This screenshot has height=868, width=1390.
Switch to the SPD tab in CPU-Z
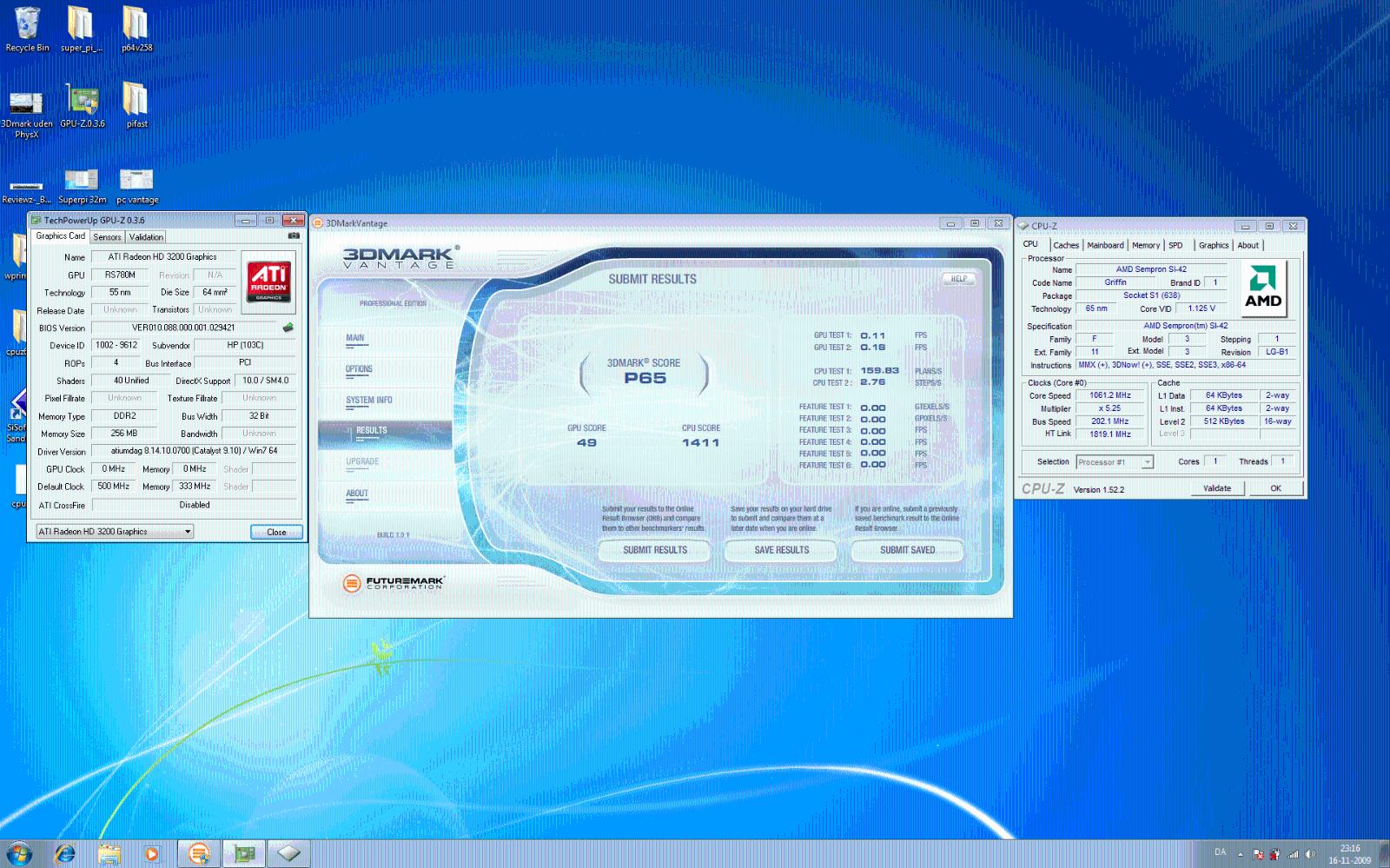[1175, 245]
